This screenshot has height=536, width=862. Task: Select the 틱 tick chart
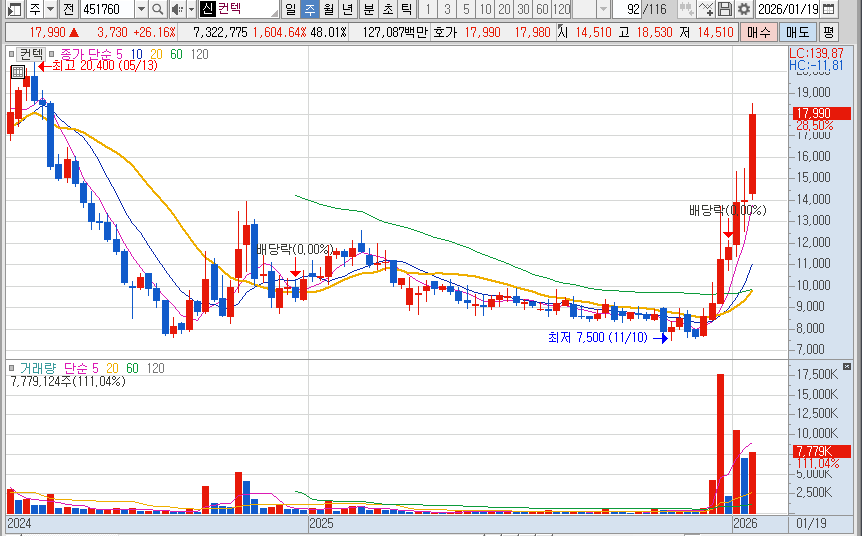[406, 9]
